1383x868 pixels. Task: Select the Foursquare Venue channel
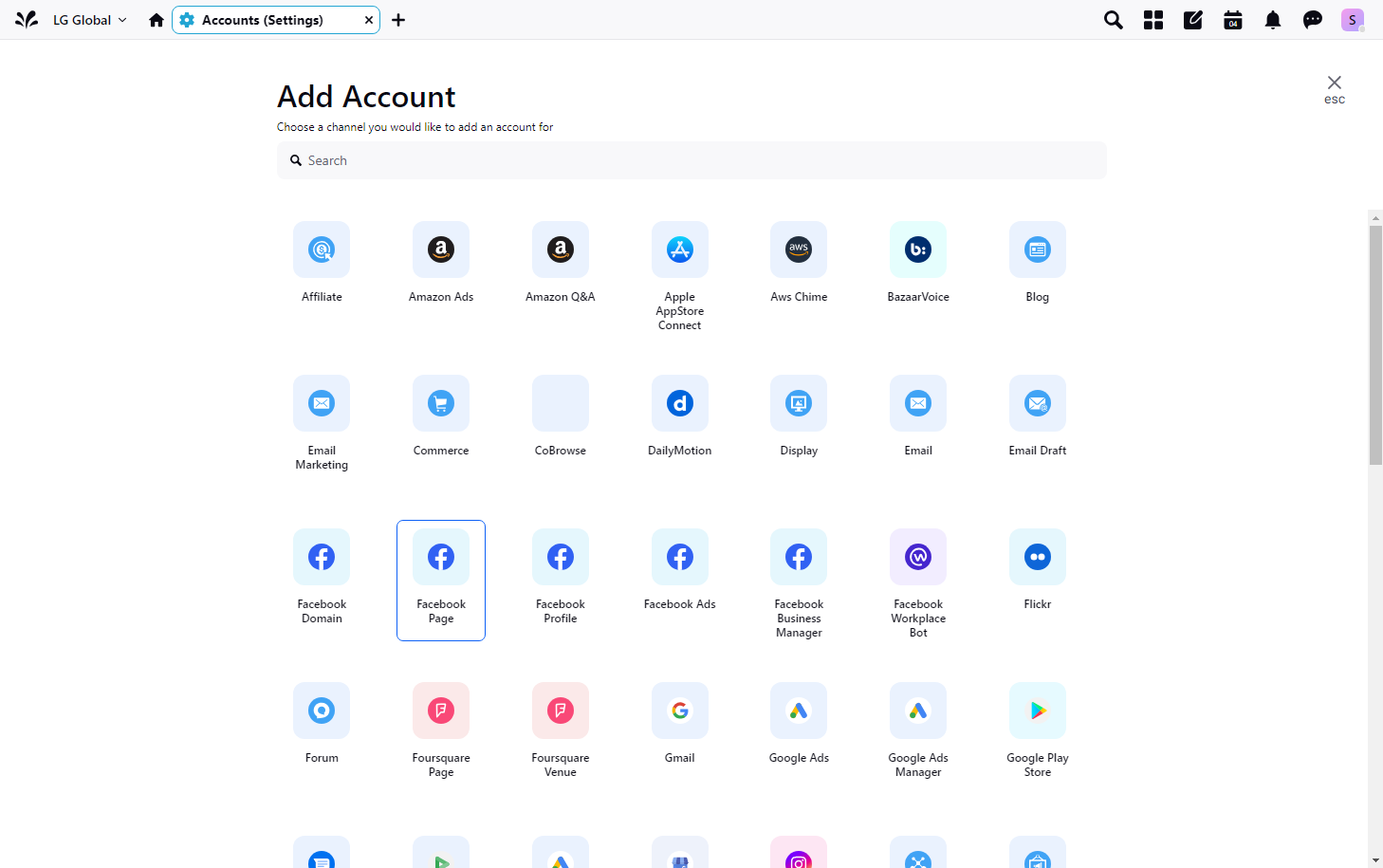tap(561, 711)
